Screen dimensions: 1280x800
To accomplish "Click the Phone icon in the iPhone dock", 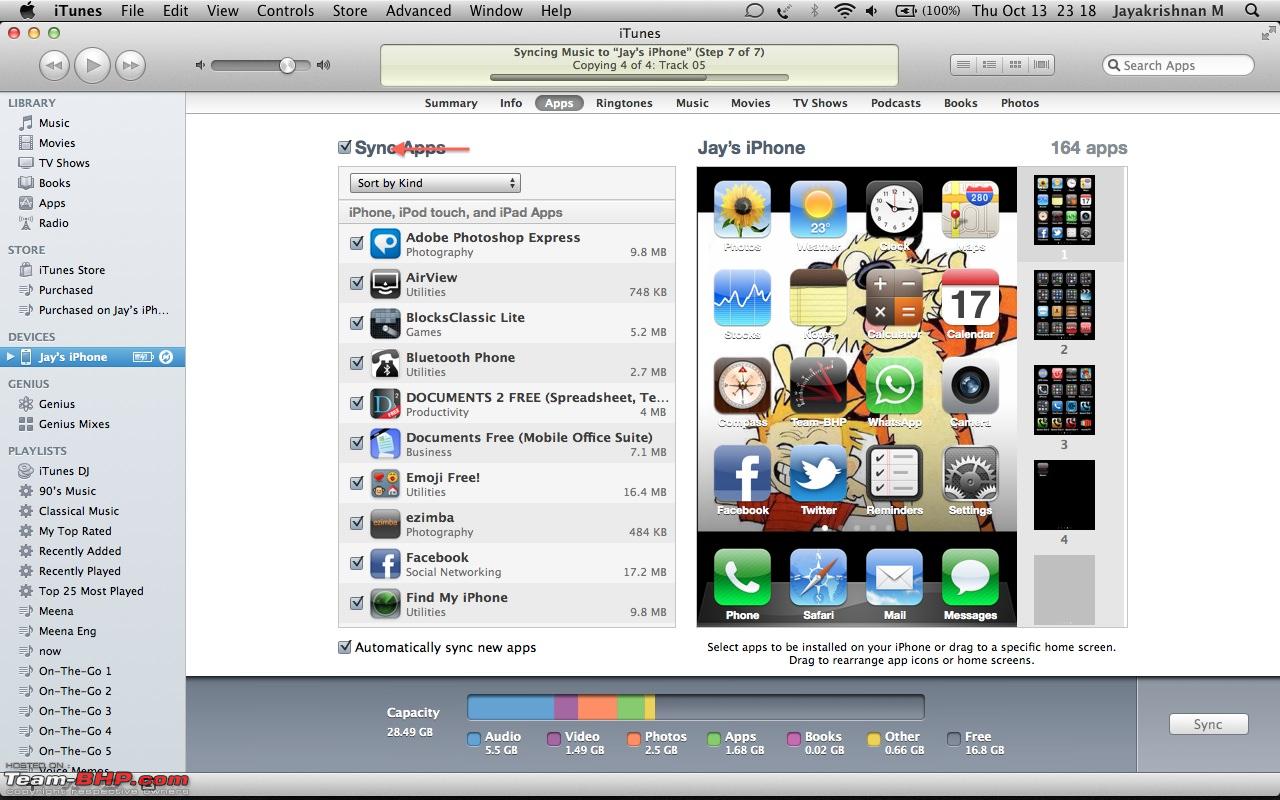I will tap(742, 578).
